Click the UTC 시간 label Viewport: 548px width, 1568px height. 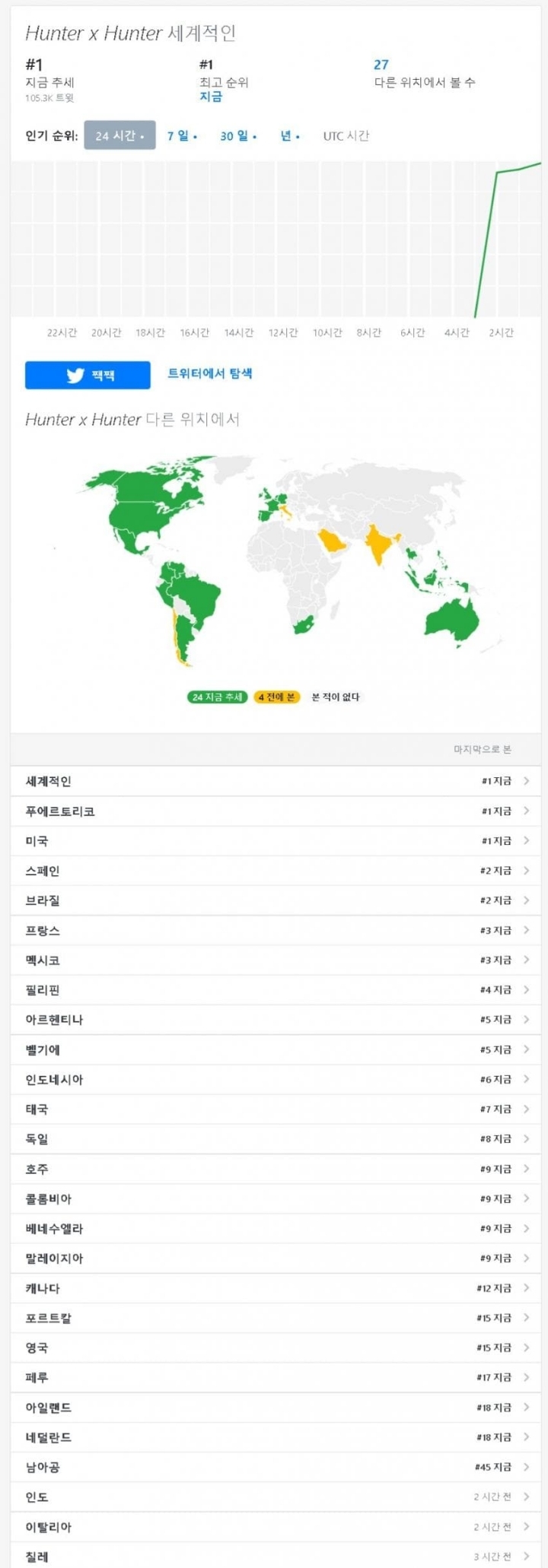tap(346, 136)
